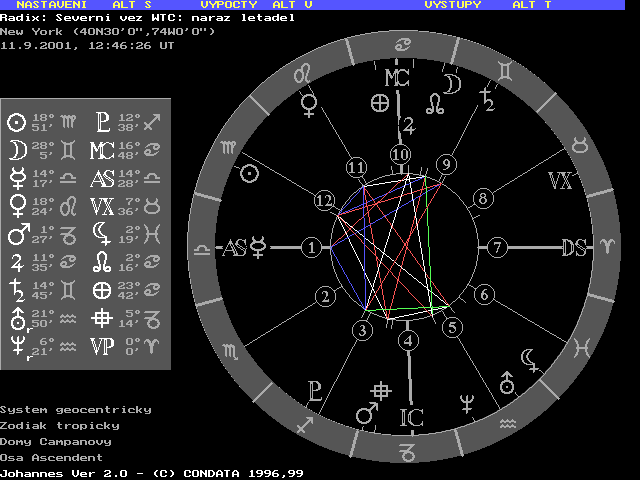Screen dimensions: 640x480
Task: Select the Moon symbol in the positions table
Action: point(16,150)
